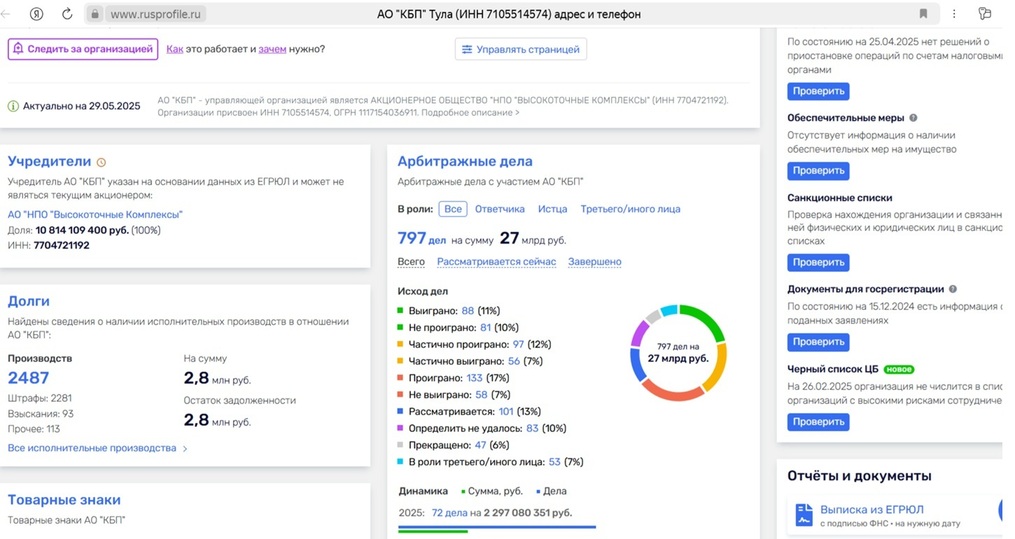Open the browser three-dot menu
The width and height of the screenshot is (1015, 539).
[x=954, y=14]
